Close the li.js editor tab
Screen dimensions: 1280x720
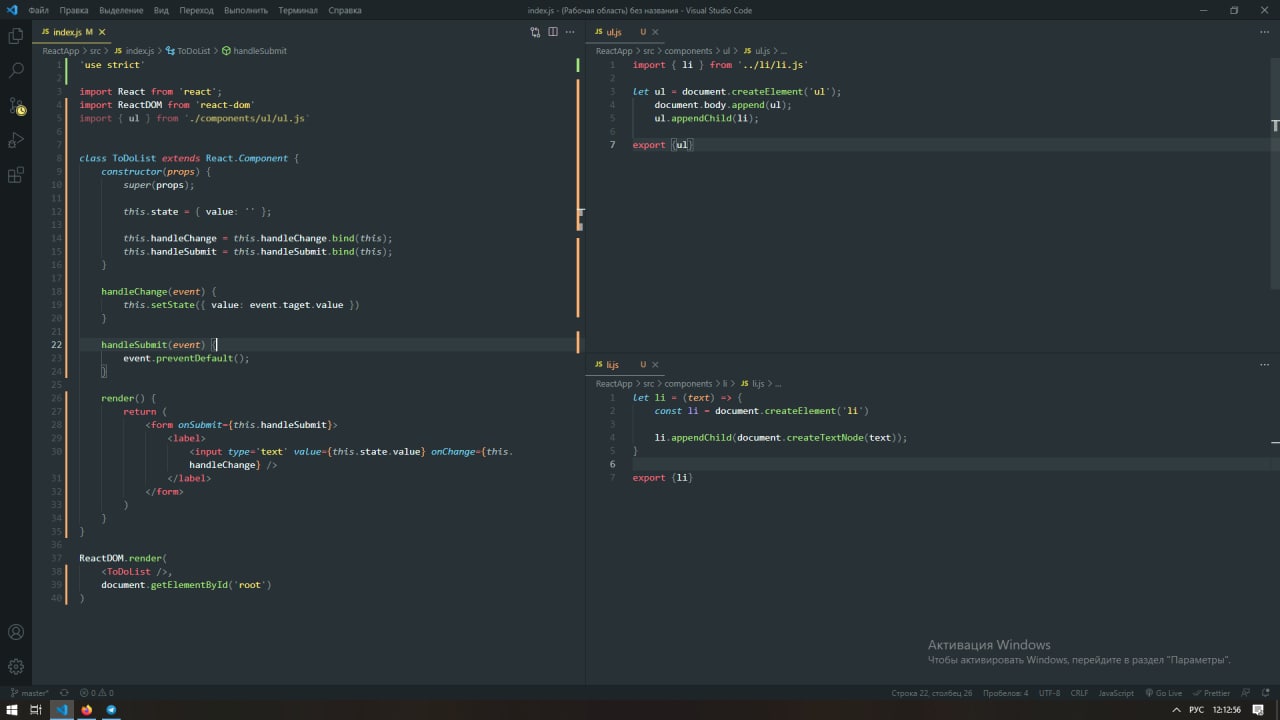[x=655, y=365]
